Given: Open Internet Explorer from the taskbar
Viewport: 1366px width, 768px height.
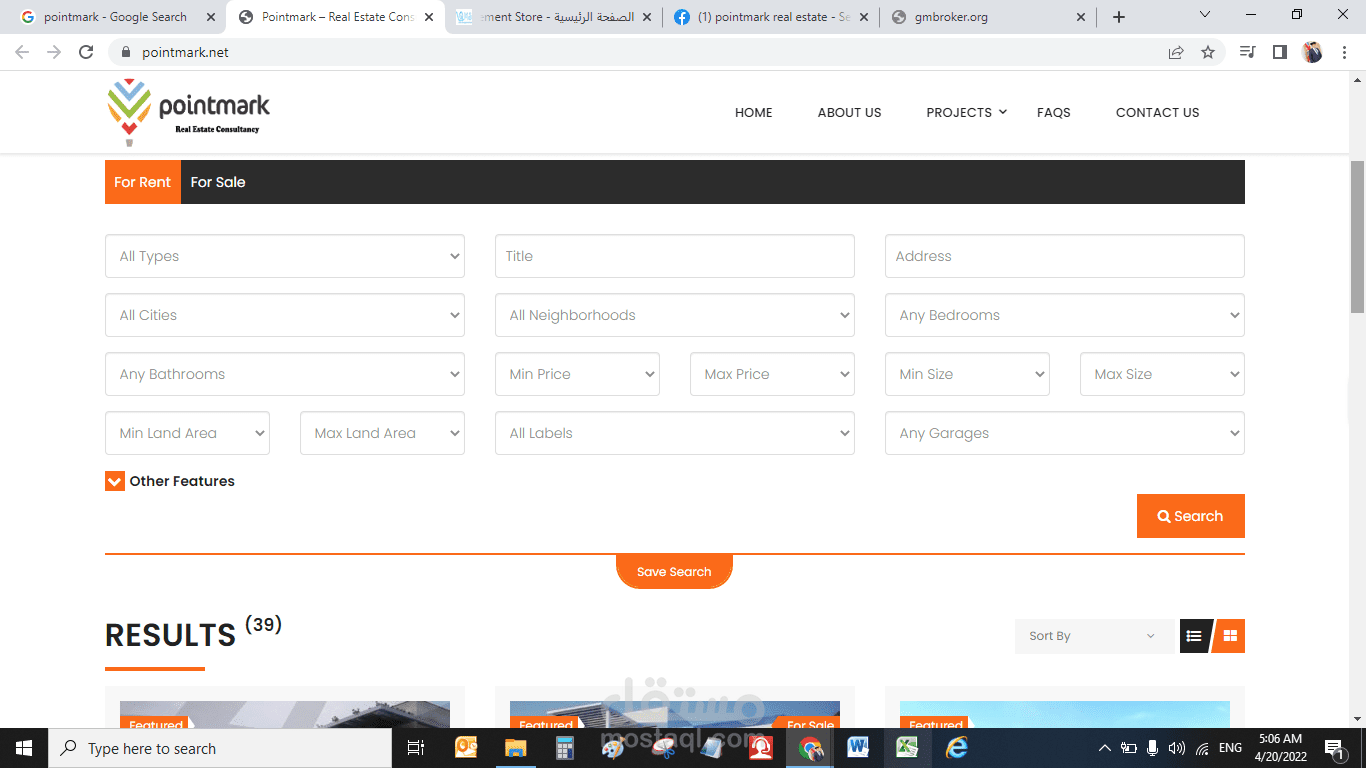Looking at the screenshot, I should coord(957,748).
